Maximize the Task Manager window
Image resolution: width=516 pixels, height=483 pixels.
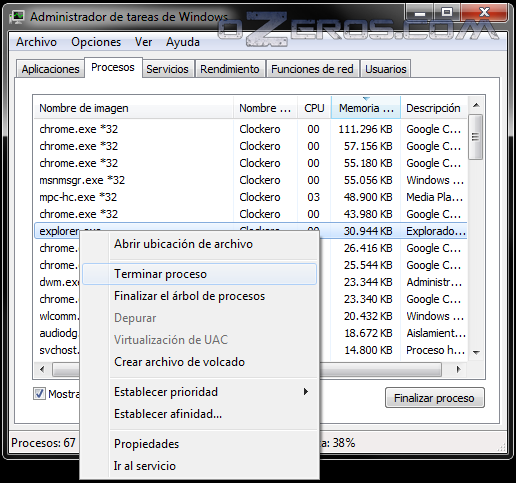click(447, 13)
